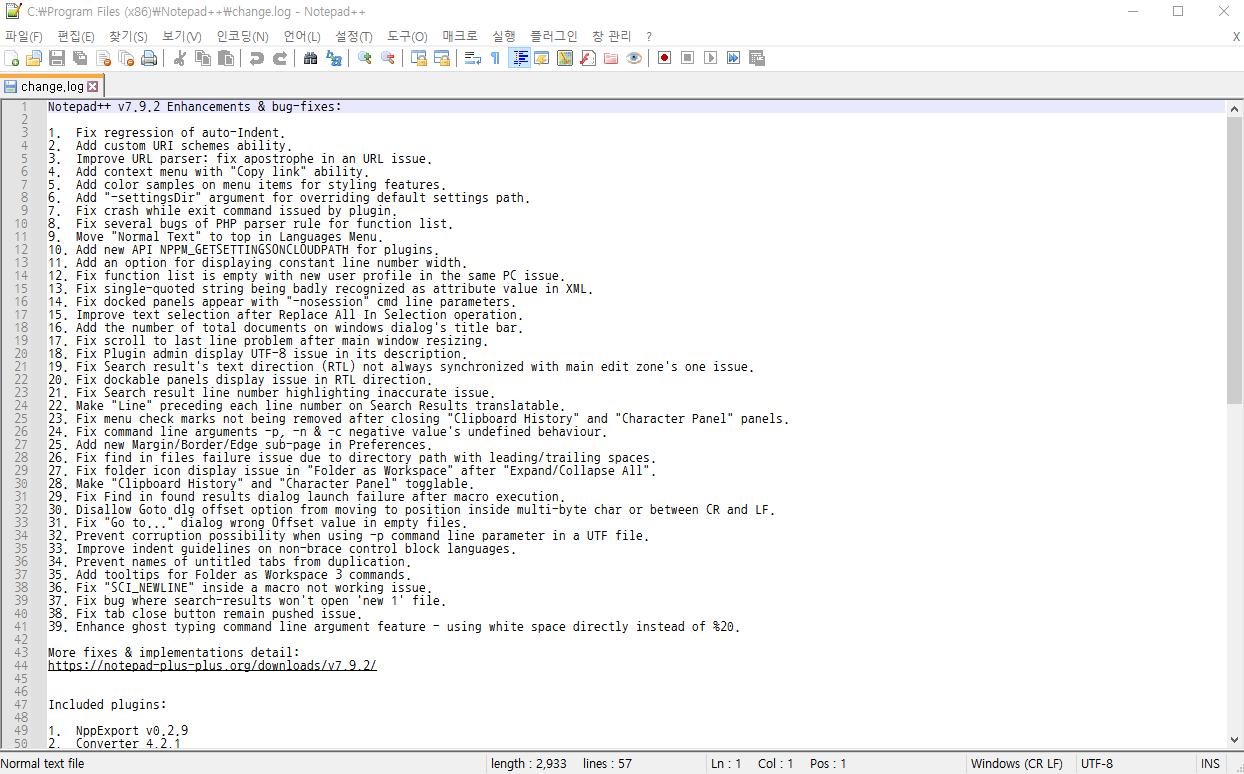Open the 실행 menu
Screen dimensions: 1244x774
(504, 37)
